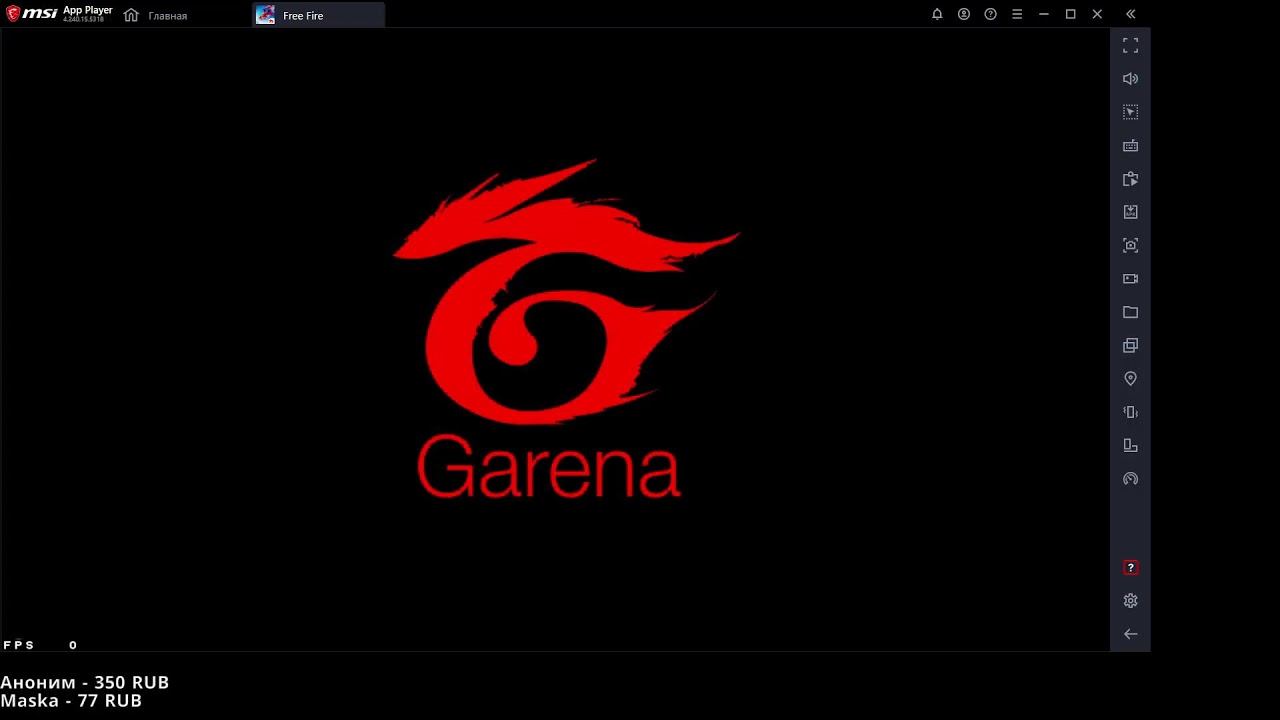Open the red help question mark in sidebar

pyautogui.click(x=1130, y=568)
